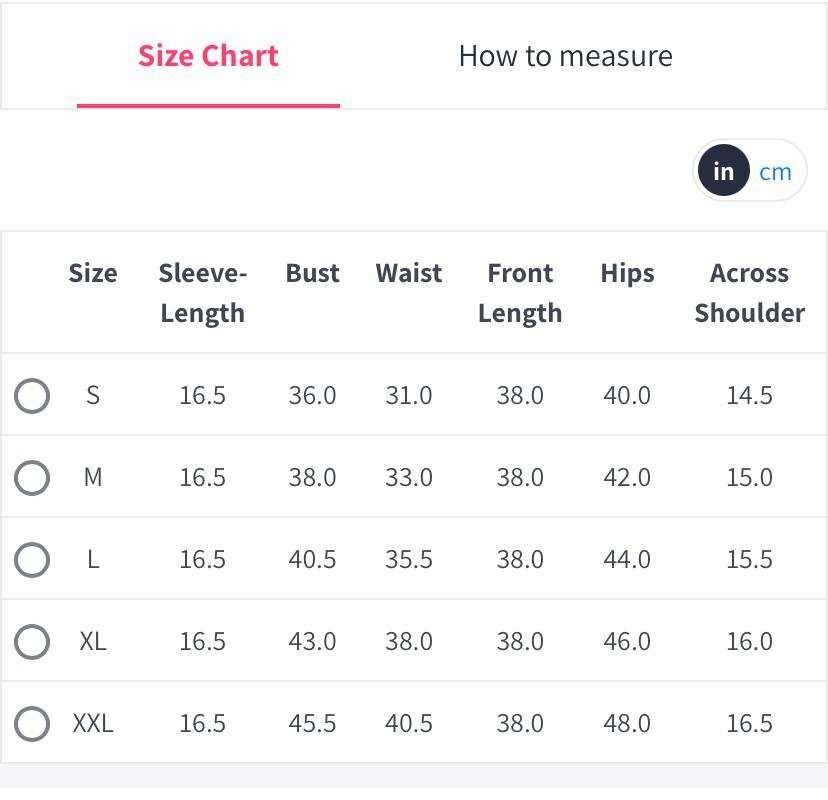The image size is (828, 800).
Task: Click the Bust column header
Action: point(312,274)
